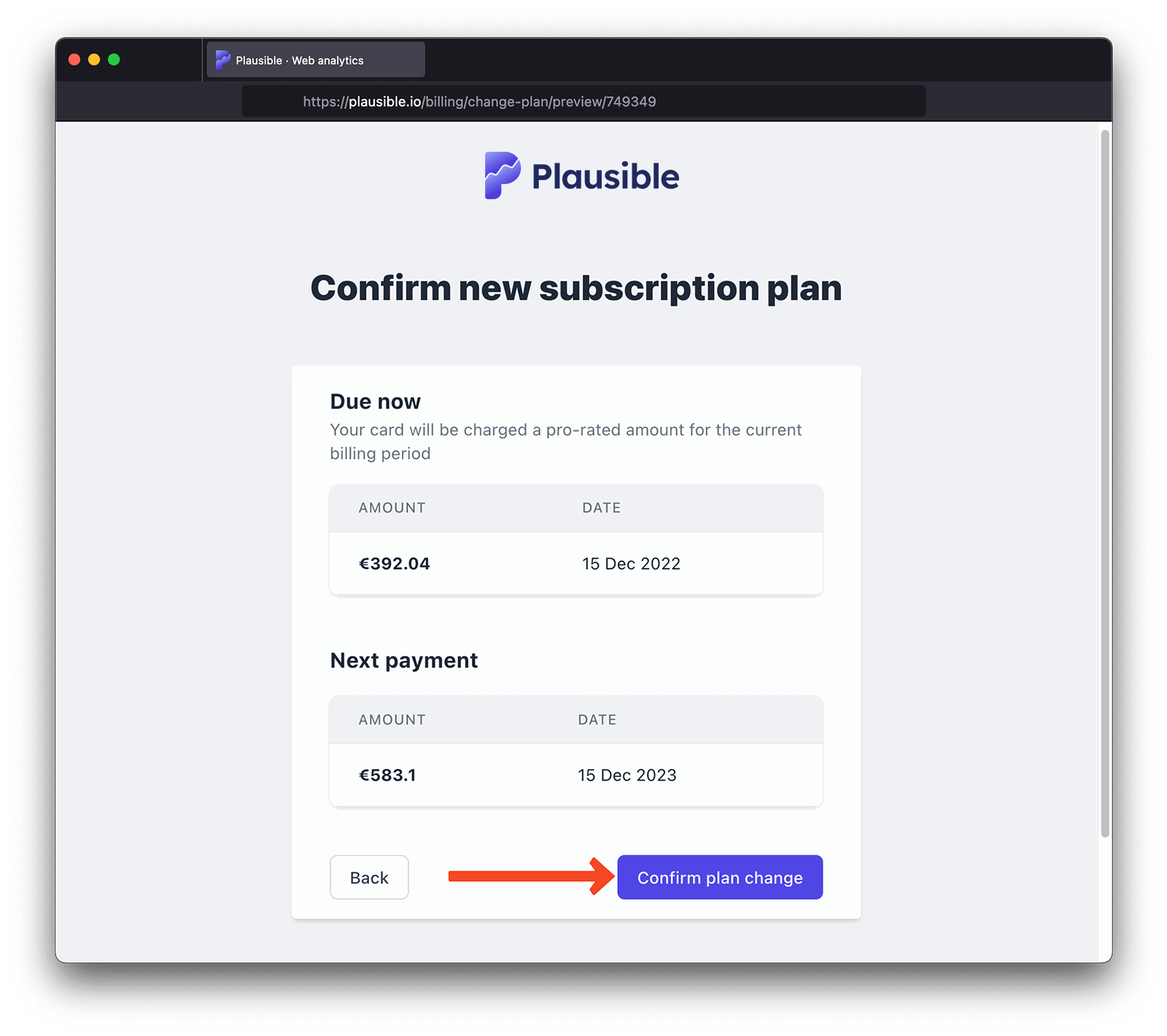Click the 15 Dec 2022 date

coord(631,563)
